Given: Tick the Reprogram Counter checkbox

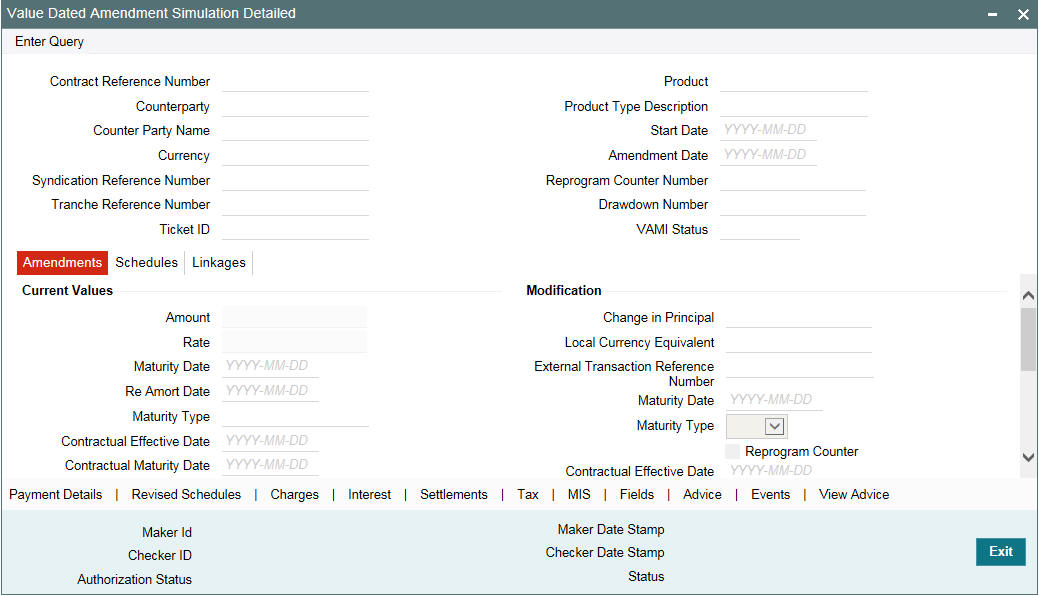Looking at the screenshot, I should pos(732,451).
